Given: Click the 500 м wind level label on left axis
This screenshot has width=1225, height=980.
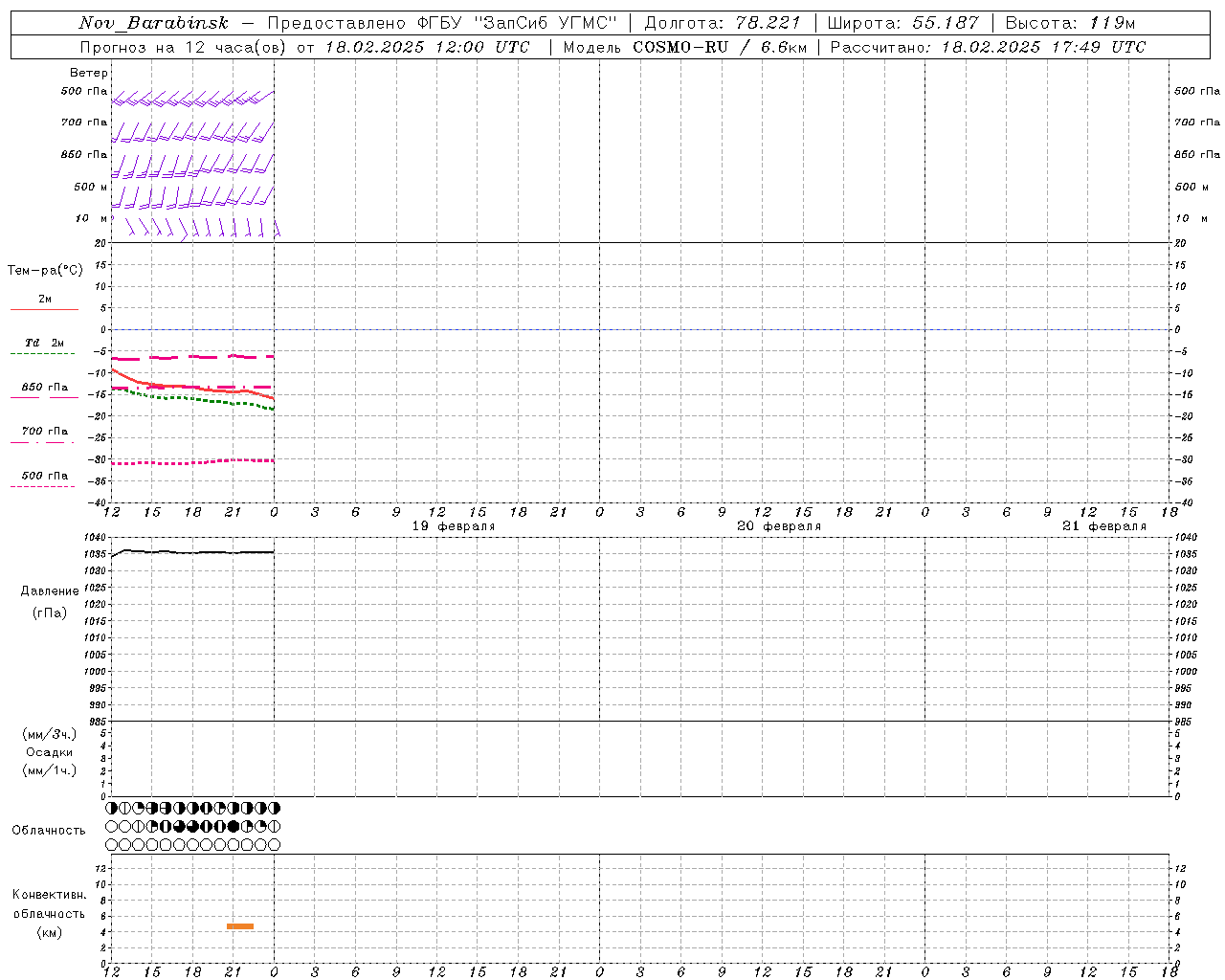Looking at the screenshot, I should tap(91, 187).
